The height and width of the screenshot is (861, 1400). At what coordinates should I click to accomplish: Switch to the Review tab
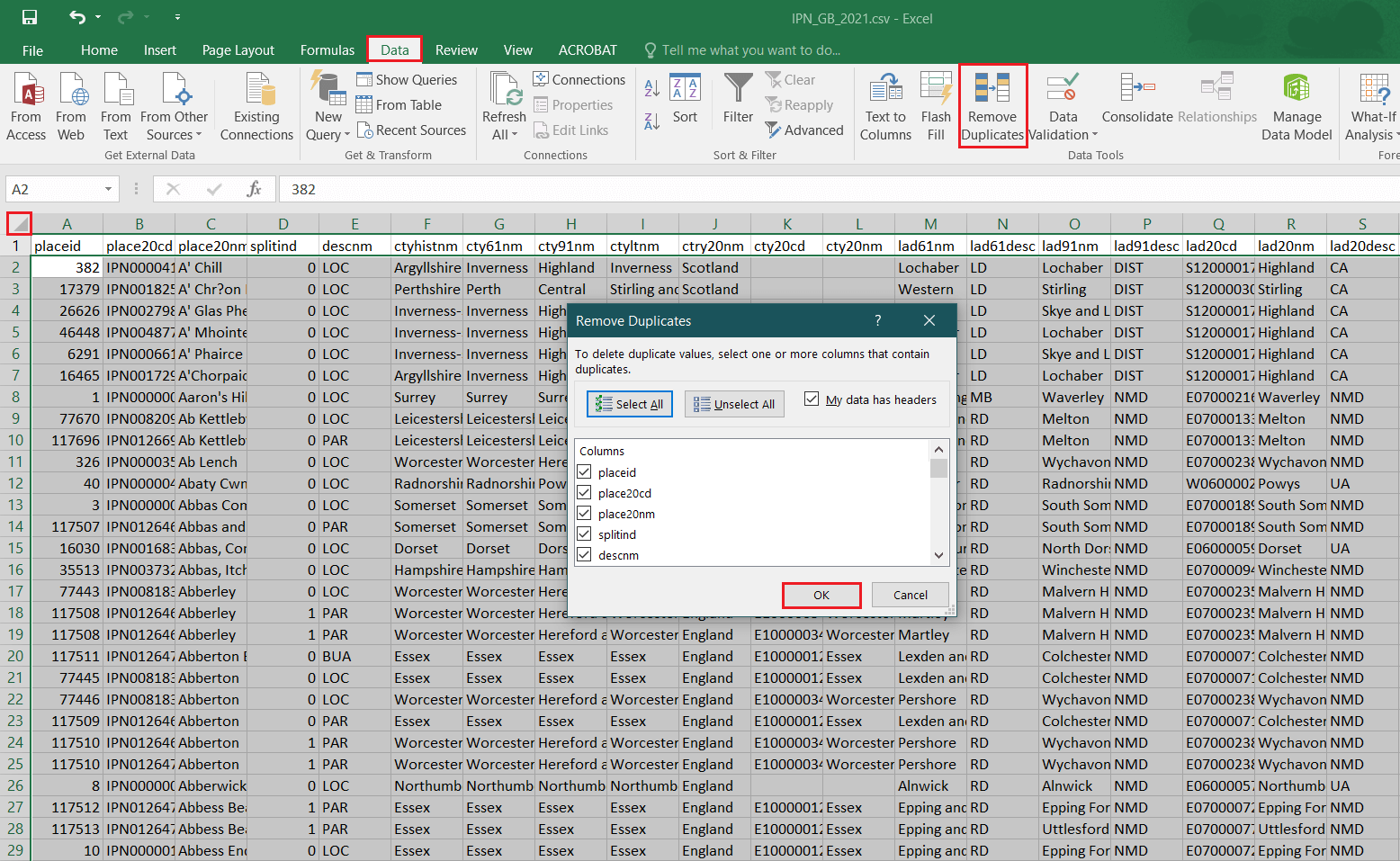click(456, 50)
